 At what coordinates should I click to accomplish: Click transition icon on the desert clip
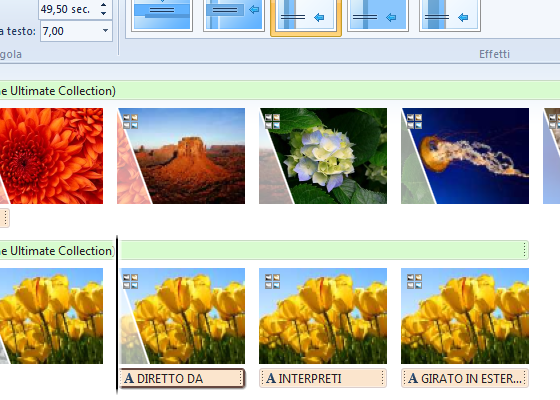pos(130,121)
